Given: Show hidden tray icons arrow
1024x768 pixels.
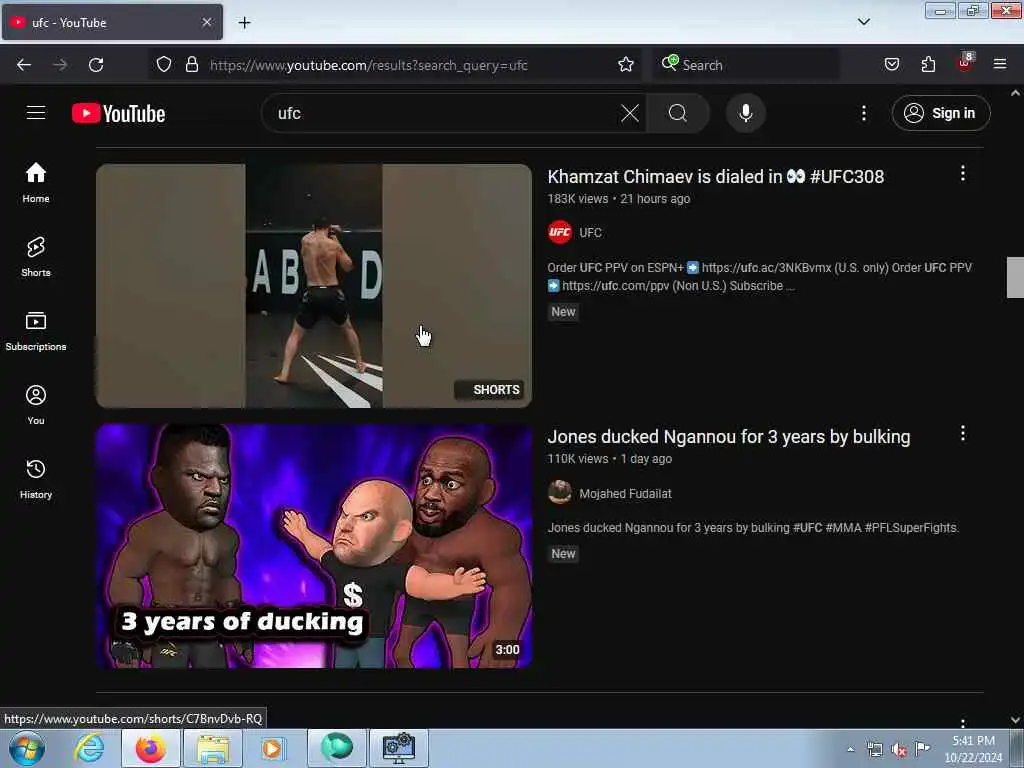Looking at the screenshot, I should click(x=850, y=749).
